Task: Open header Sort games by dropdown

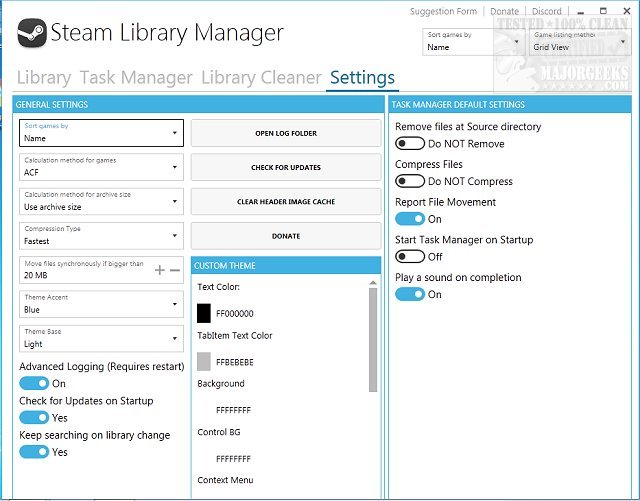Action: (x=473, y=42)
